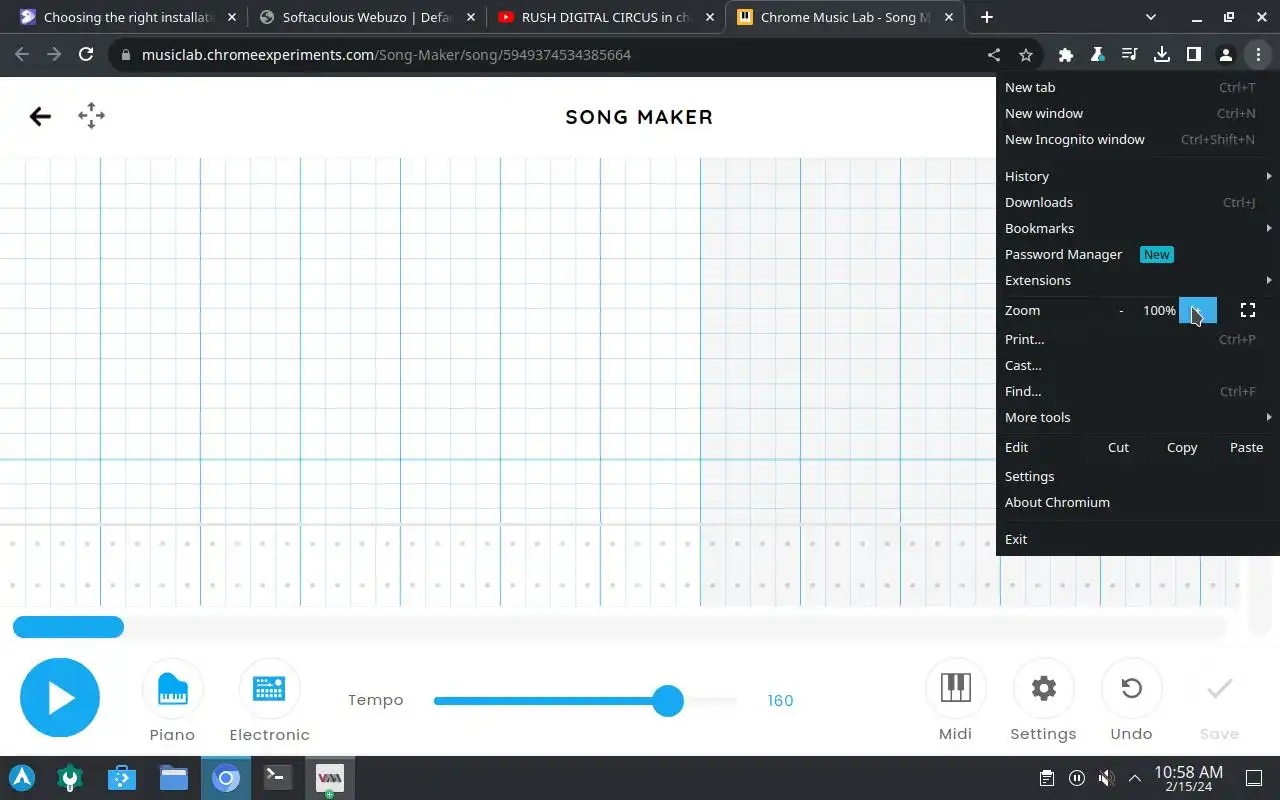The height and width of the screenshot is (800, 1280).
Task: Change percussion with the Electronic icon
Action: [269, 689]
